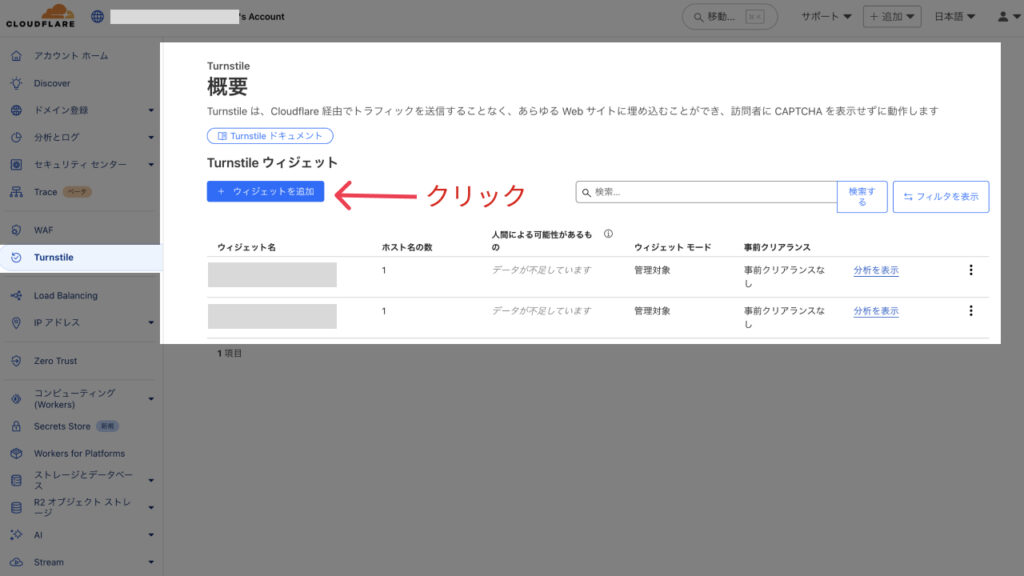Open WAF in the sidebar
The width and height of the screenshot is (1024, 576).
coord(44,230)
